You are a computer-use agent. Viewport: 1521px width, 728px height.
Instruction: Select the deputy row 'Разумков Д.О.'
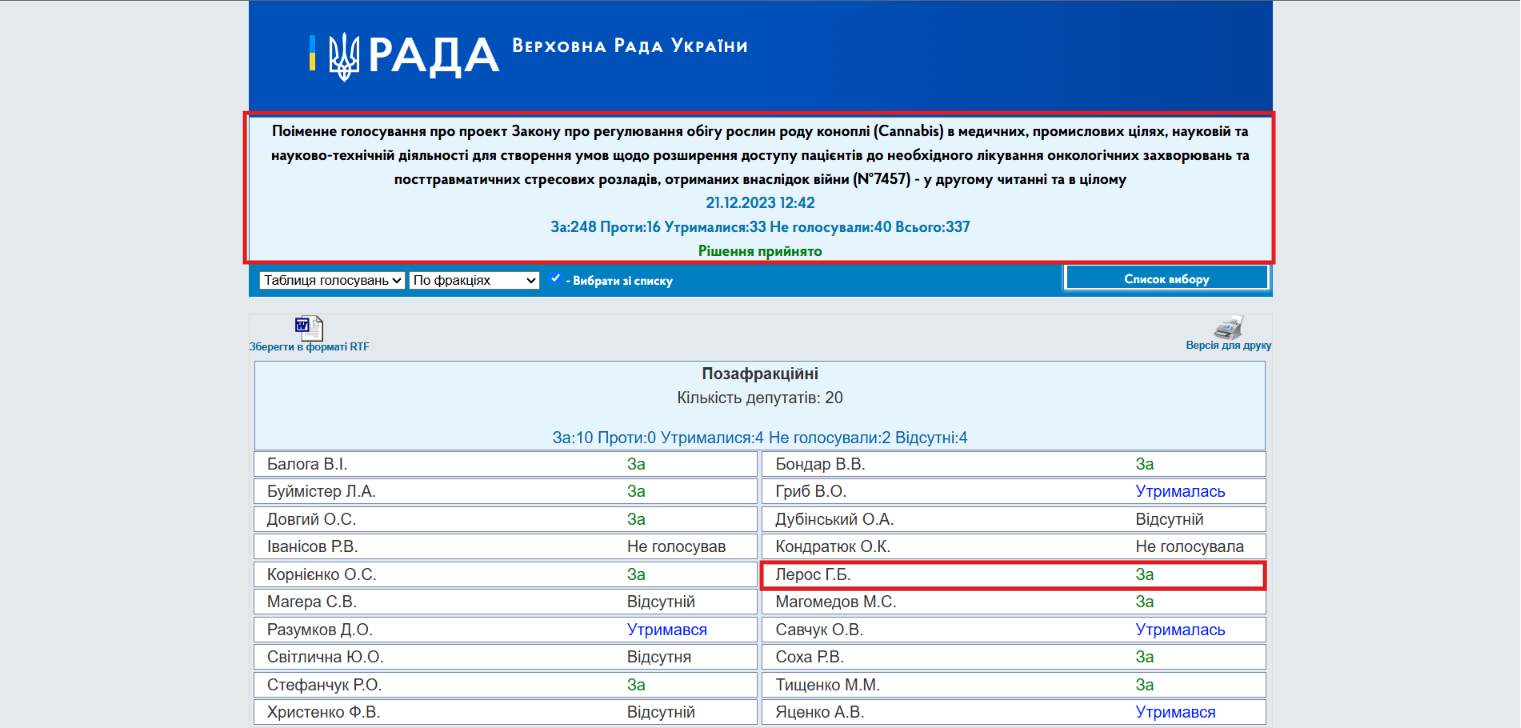coord(506,630)
